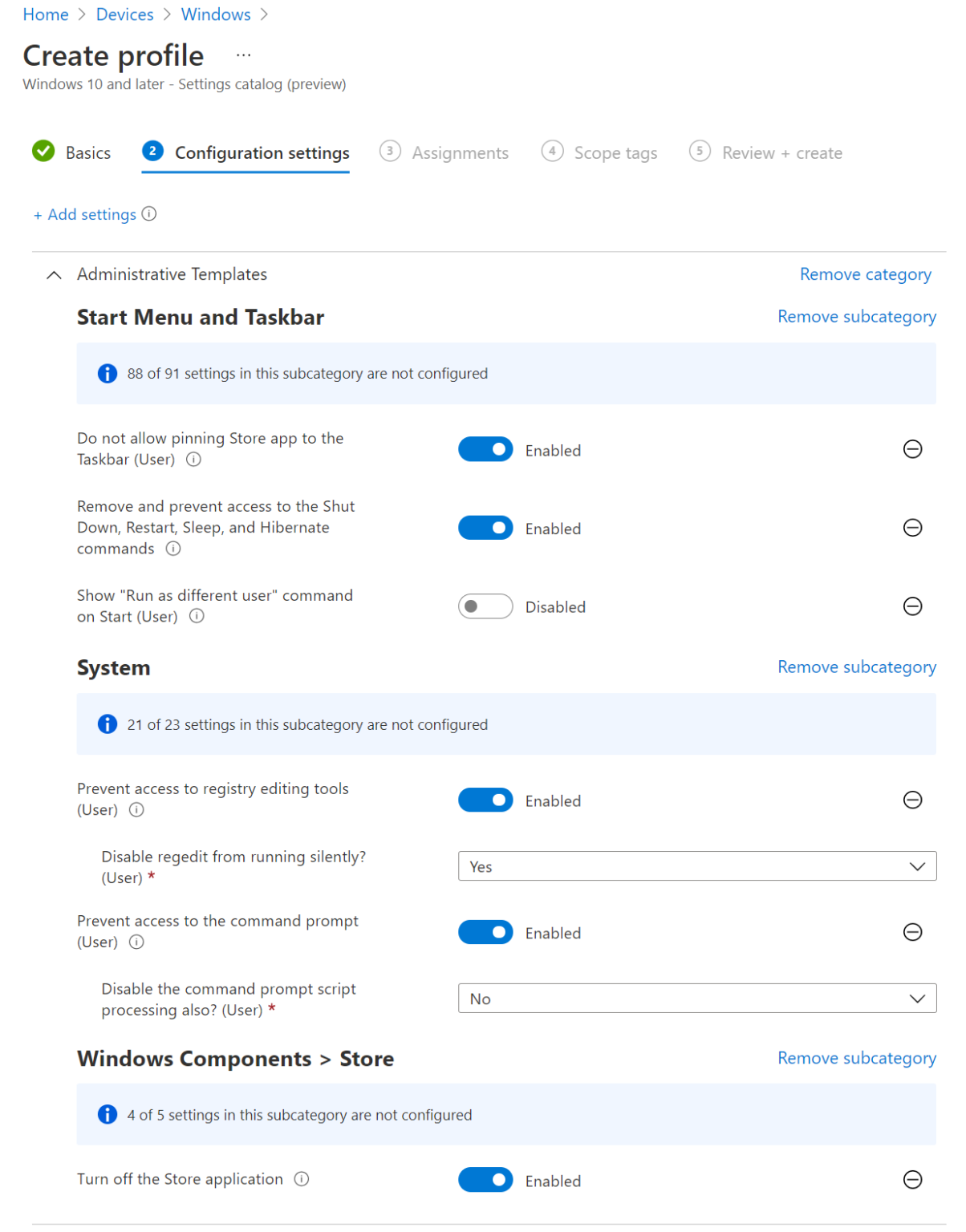Remove the command prompt access setting

[x=912, y=932]
